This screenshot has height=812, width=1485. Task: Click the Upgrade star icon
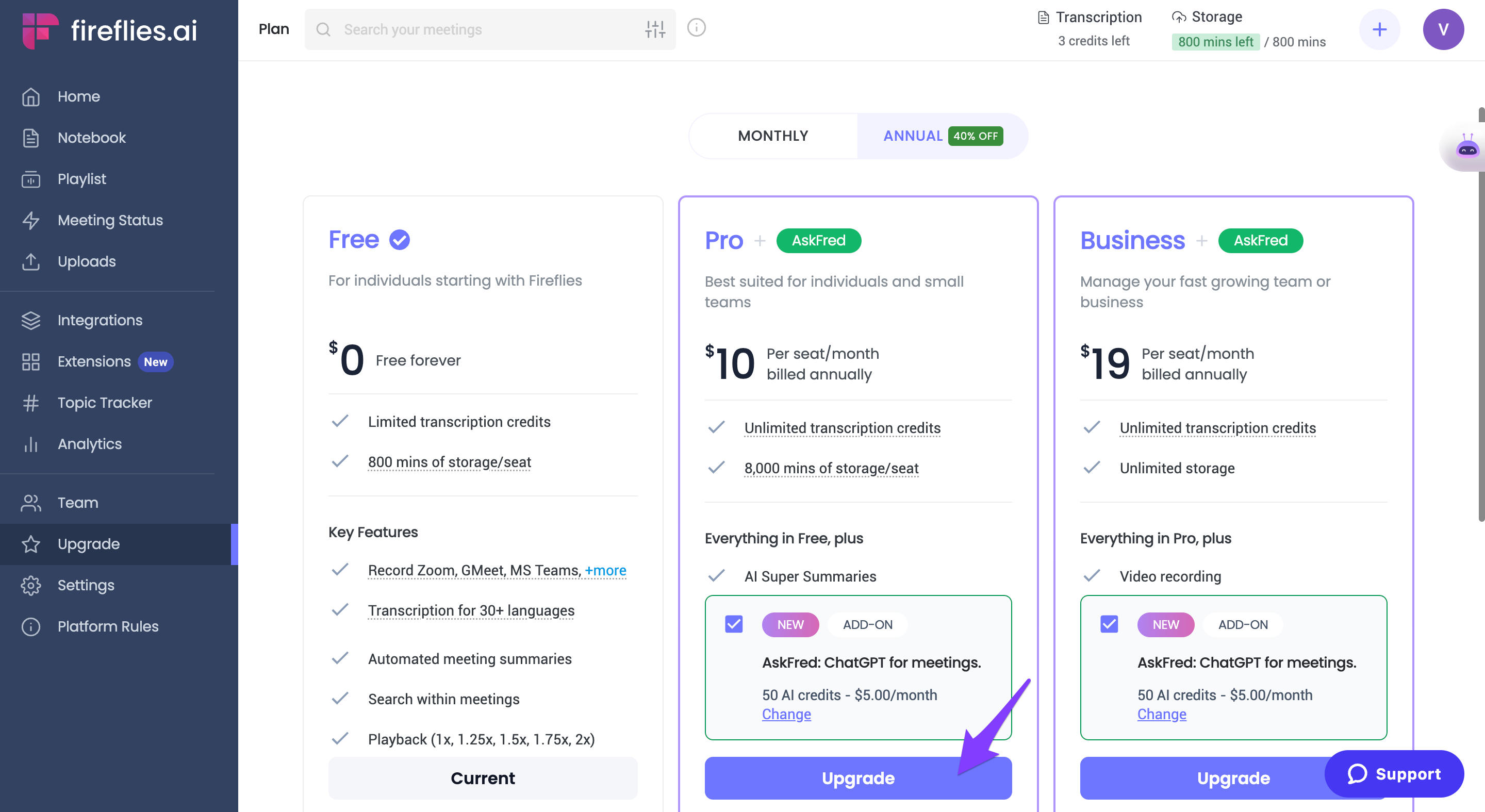(x=30, y=544)
